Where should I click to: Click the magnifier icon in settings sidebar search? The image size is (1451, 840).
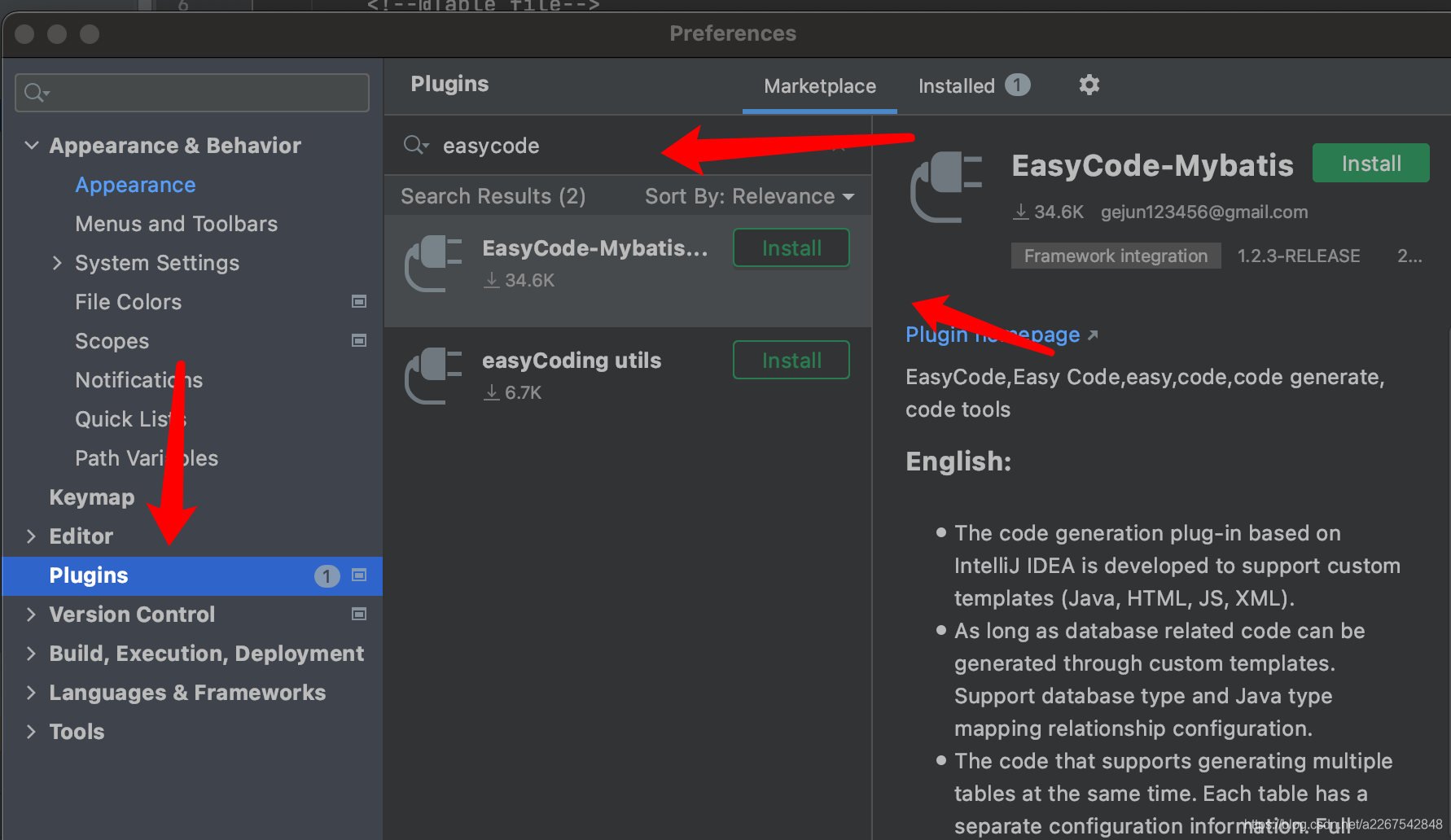[34, 92]
